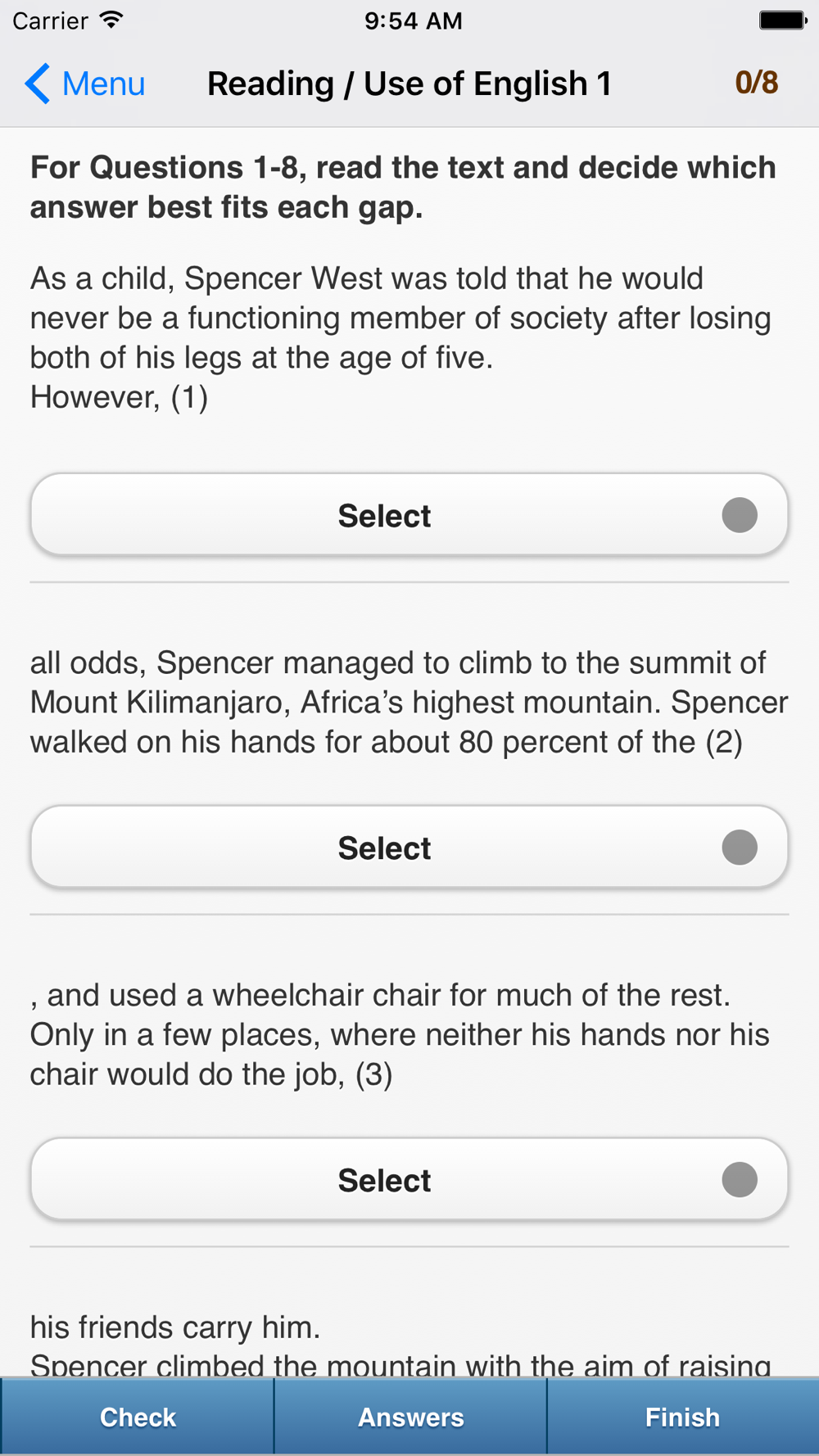Image resolution: width=819 pixels, height=1456 pixels.
Task: Tap the Carrier label in the status bar
Action: tap(50, 20)
